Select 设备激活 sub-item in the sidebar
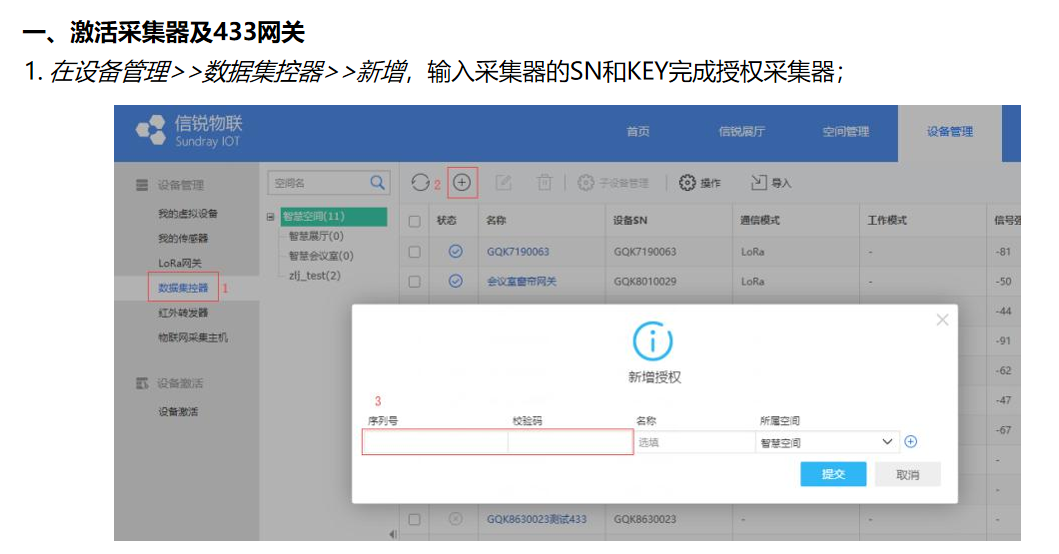The image size is (1059, 554). [x=178, y=411]
